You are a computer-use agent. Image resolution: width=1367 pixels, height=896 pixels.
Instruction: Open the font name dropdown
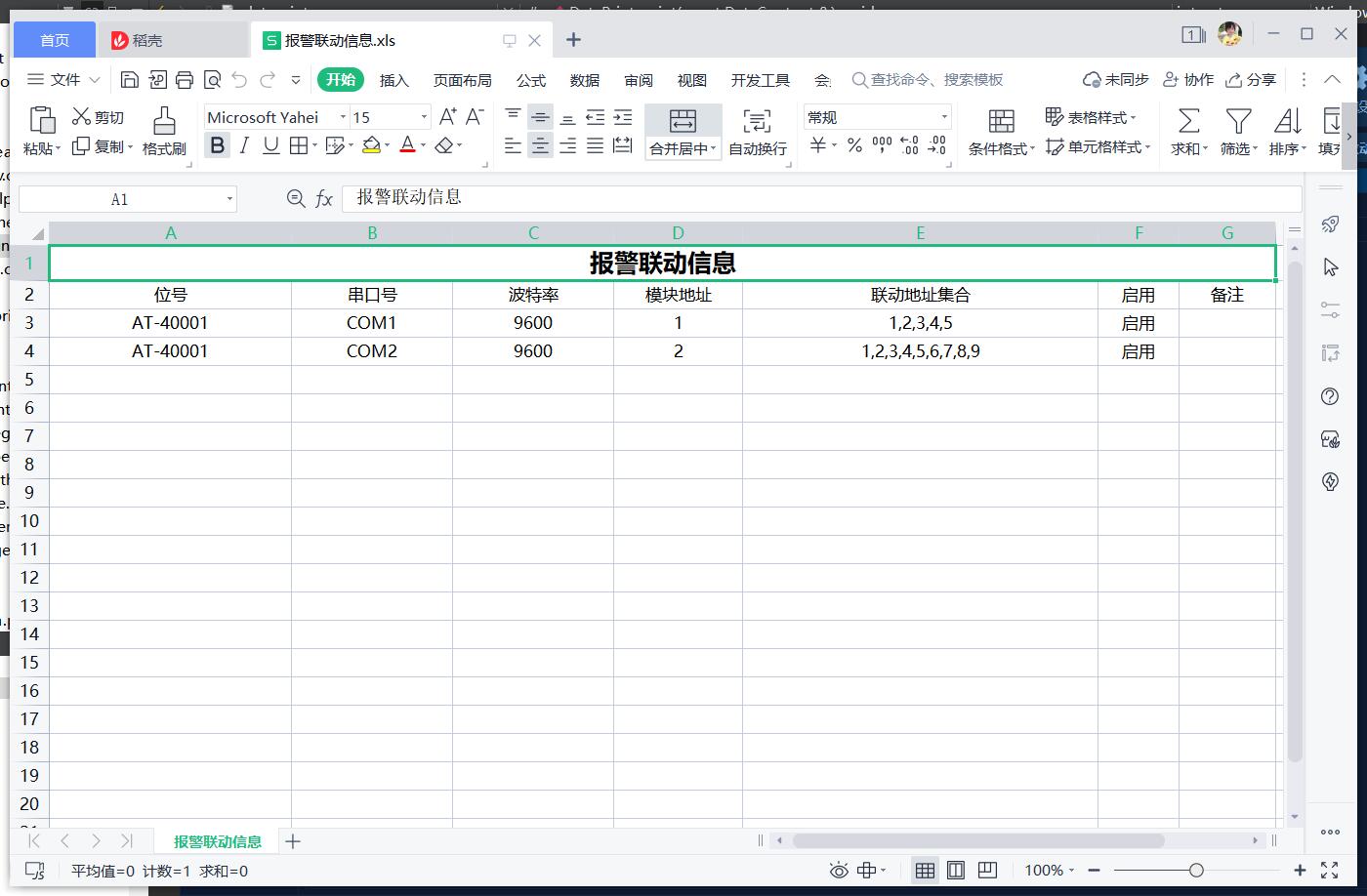coord(343,117)
